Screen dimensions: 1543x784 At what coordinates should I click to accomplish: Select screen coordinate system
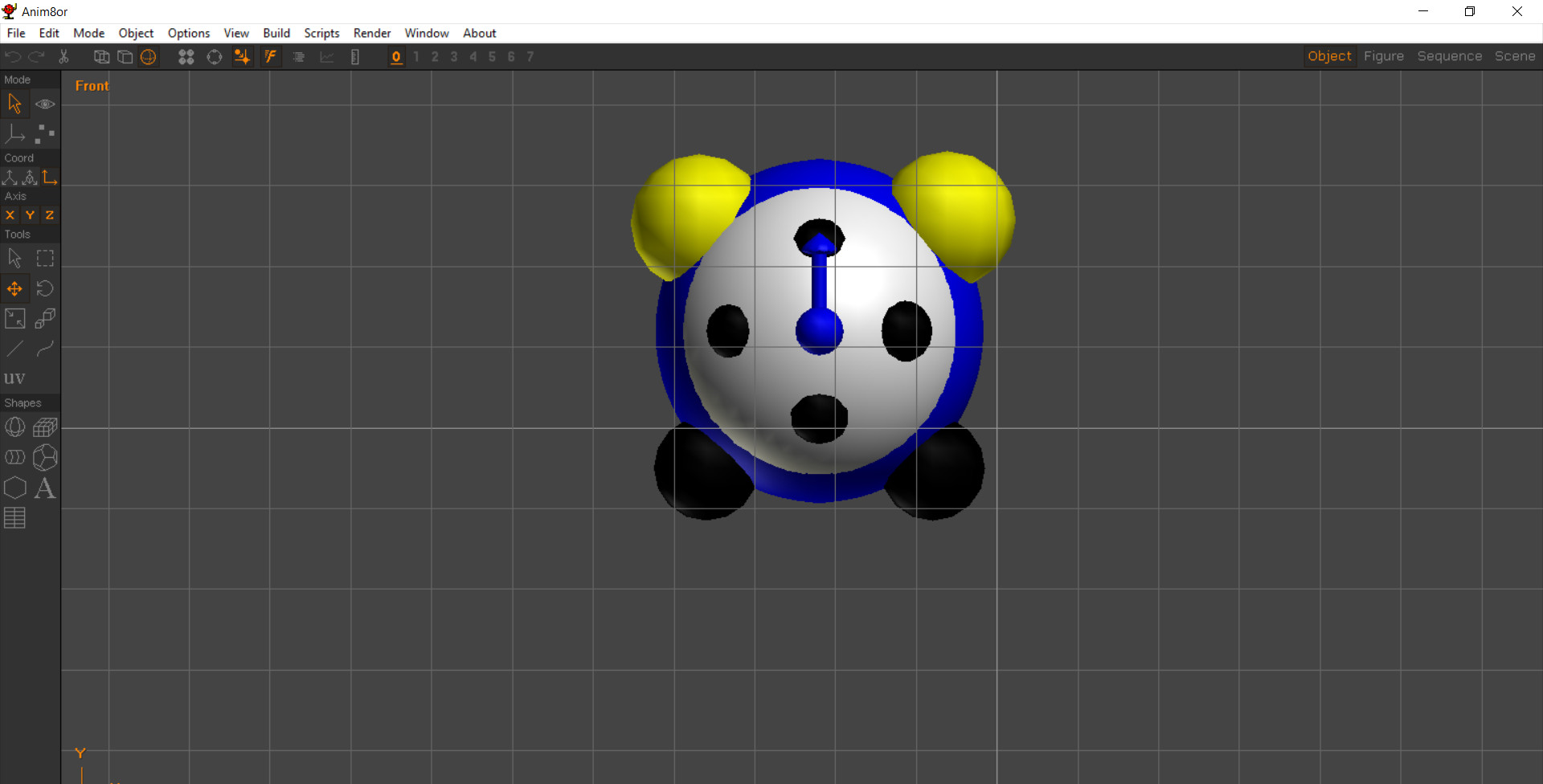pos(51,178)
